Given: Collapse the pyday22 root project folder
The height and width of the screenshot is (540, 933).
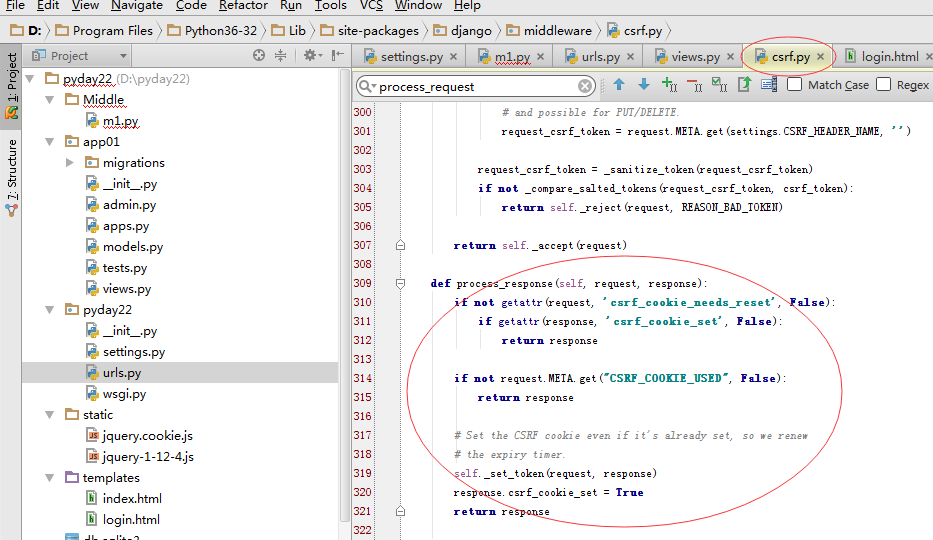Looking at the screenshot, I should (x=29, y=79).
